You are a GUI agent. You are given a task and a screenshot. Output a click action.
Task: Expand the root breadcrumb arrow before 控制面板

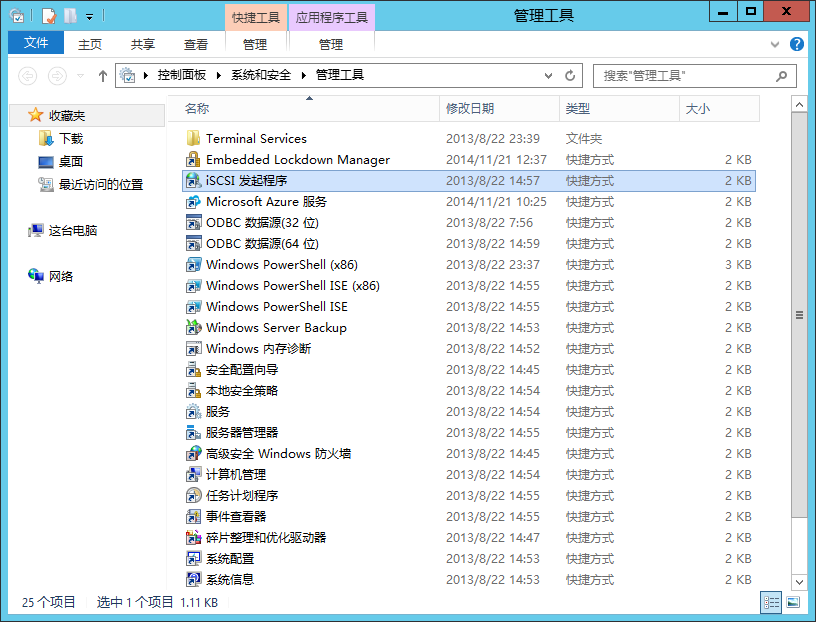coord(146,75)
